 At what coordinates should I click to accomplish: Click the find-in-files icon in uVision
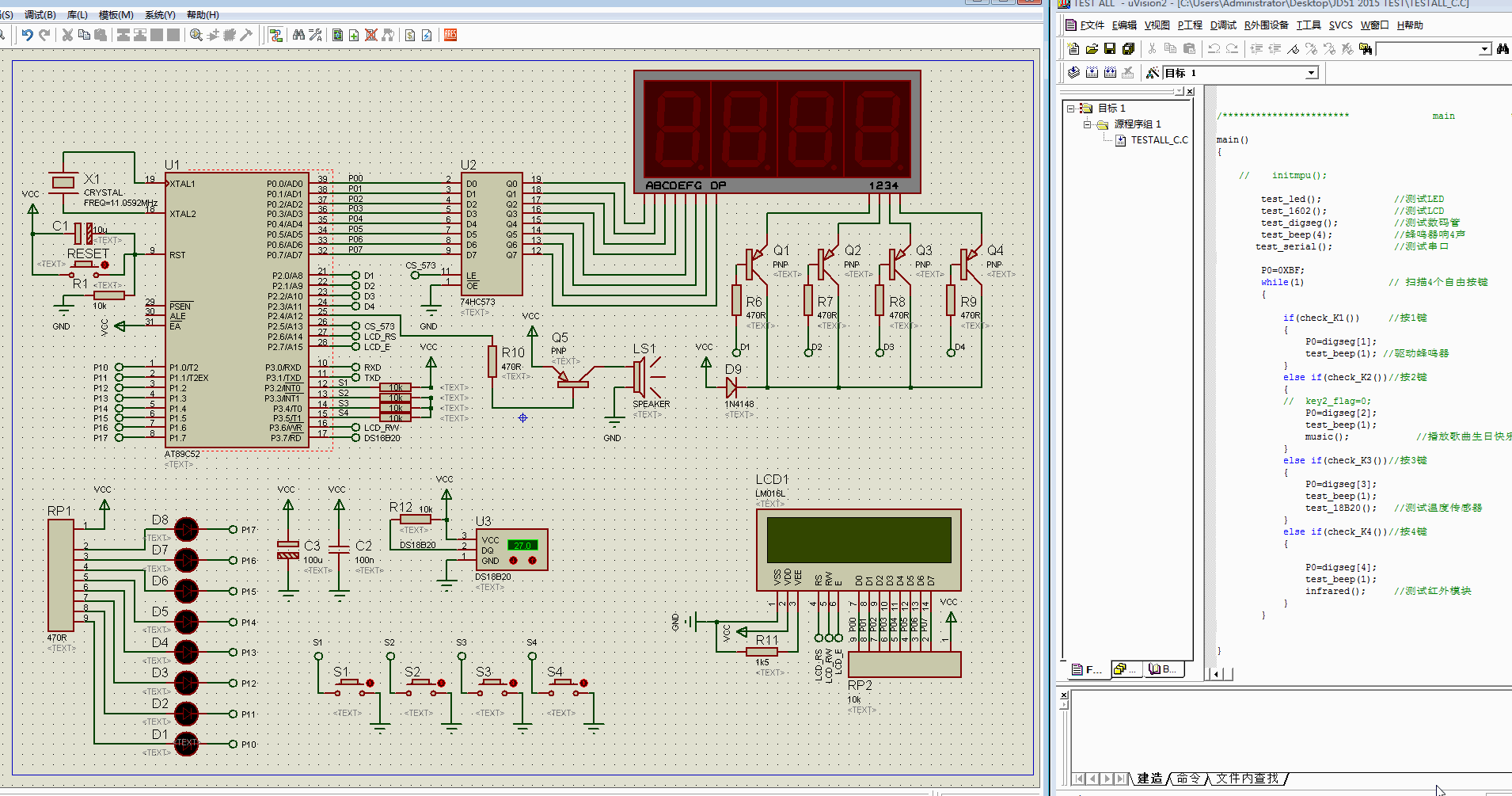tap(1366, 49)
